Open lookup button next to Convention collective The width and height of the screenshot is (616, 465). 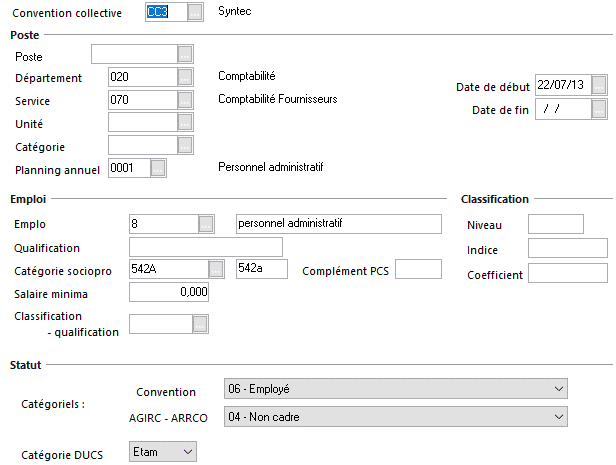[195, 12]
